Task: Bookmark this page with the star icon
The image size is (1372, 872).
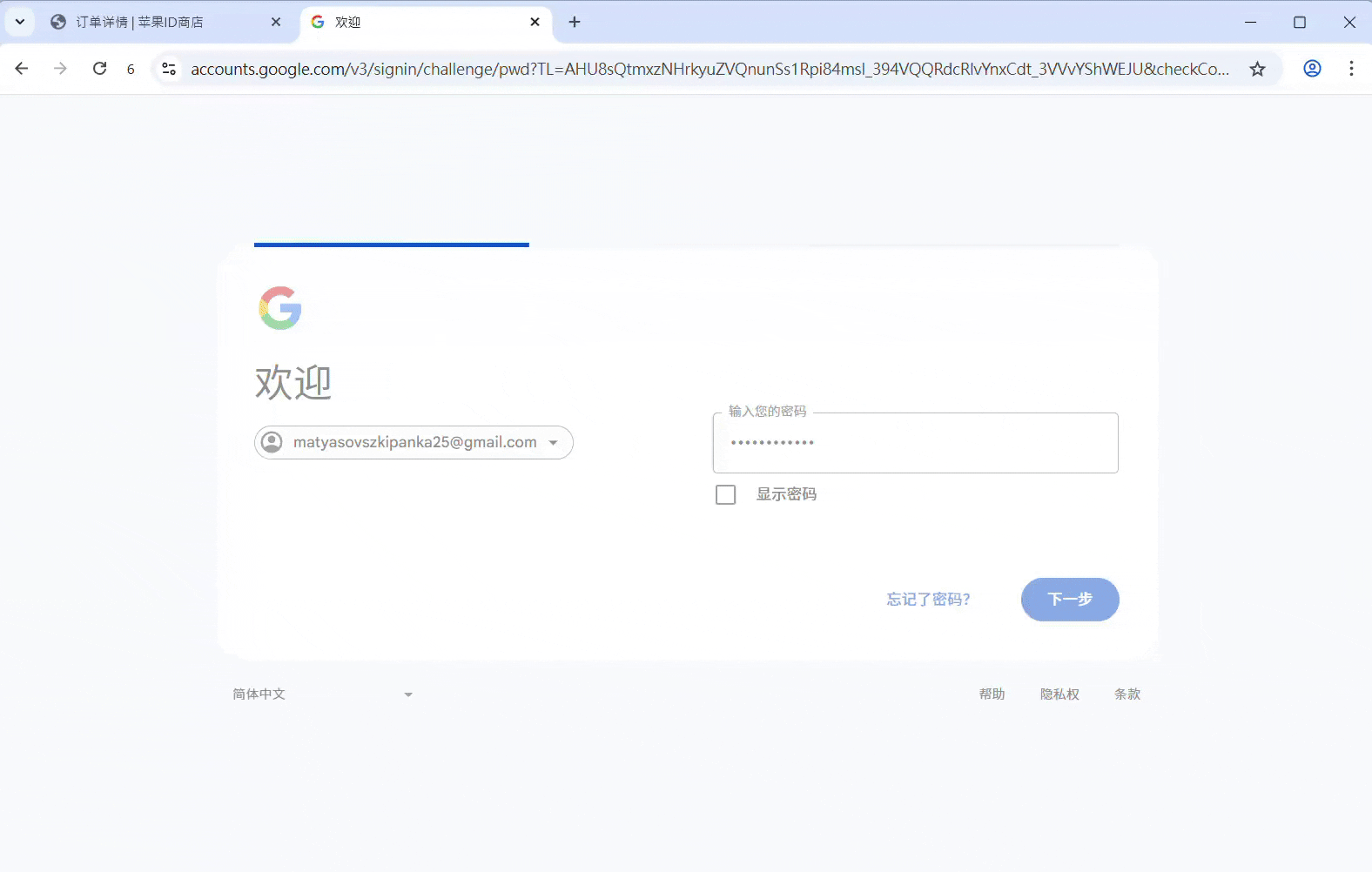Action: coord(1257,69)
